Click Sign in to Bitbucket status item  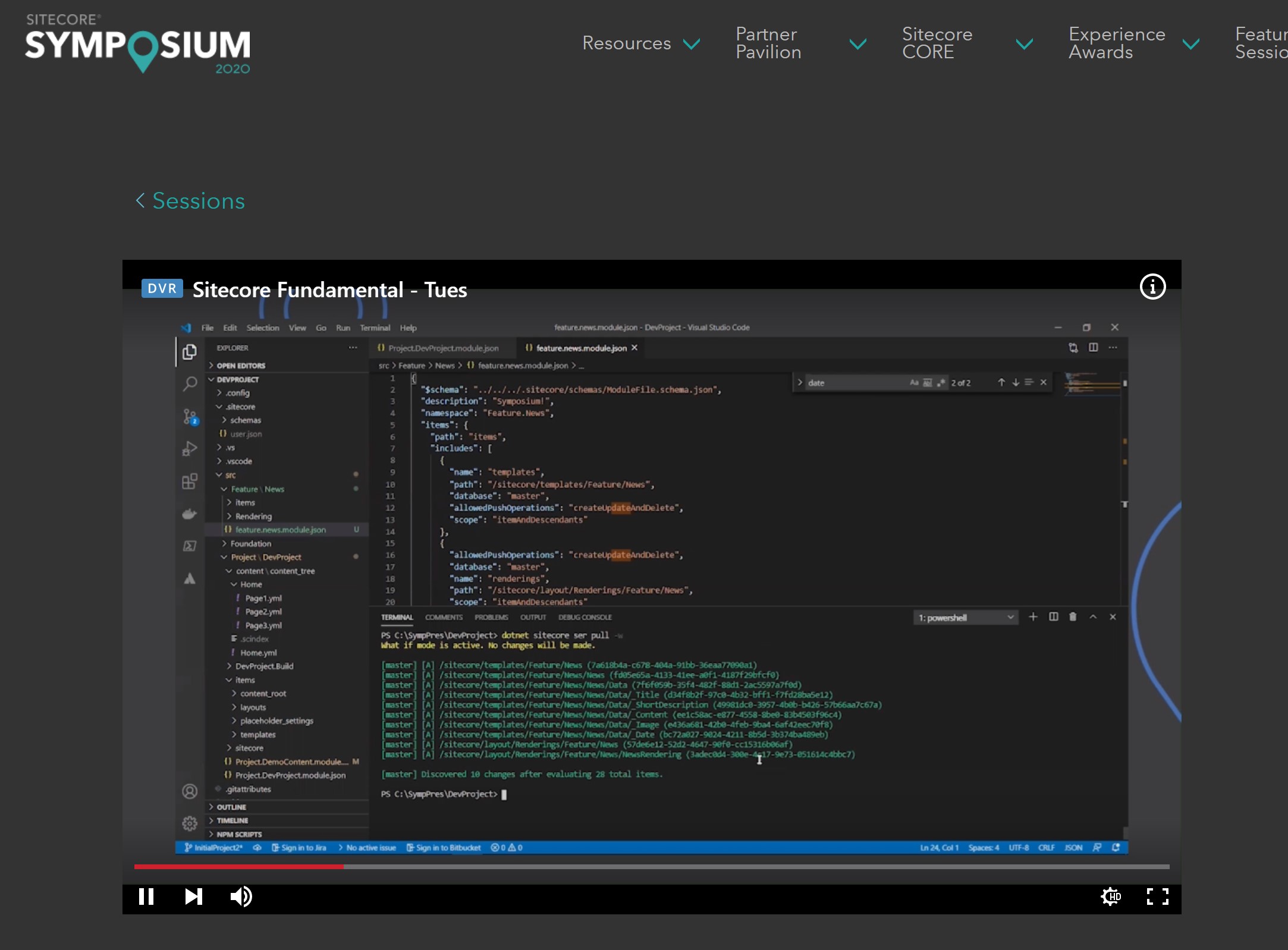(x=444, y=848)
